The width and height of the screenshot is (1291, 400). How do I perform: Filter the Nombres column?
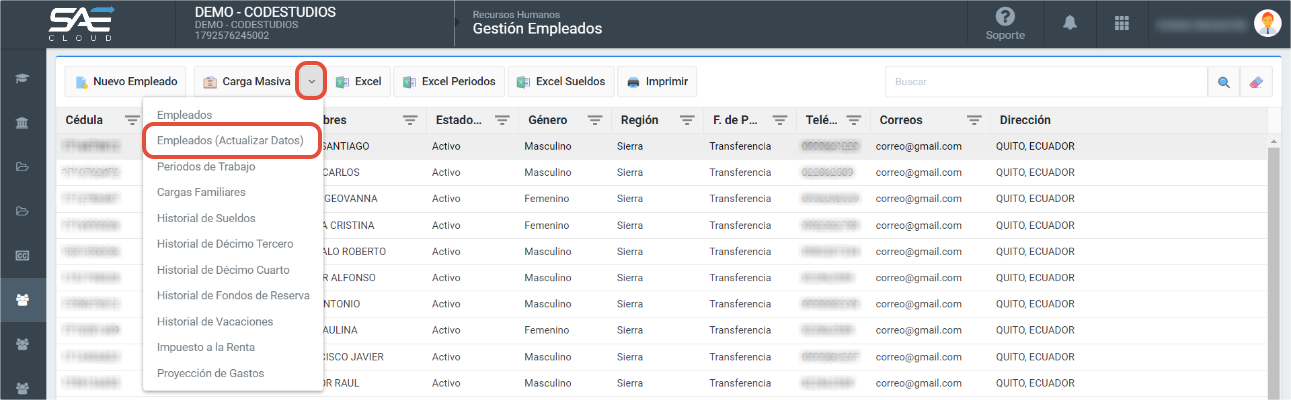point(410,120)
